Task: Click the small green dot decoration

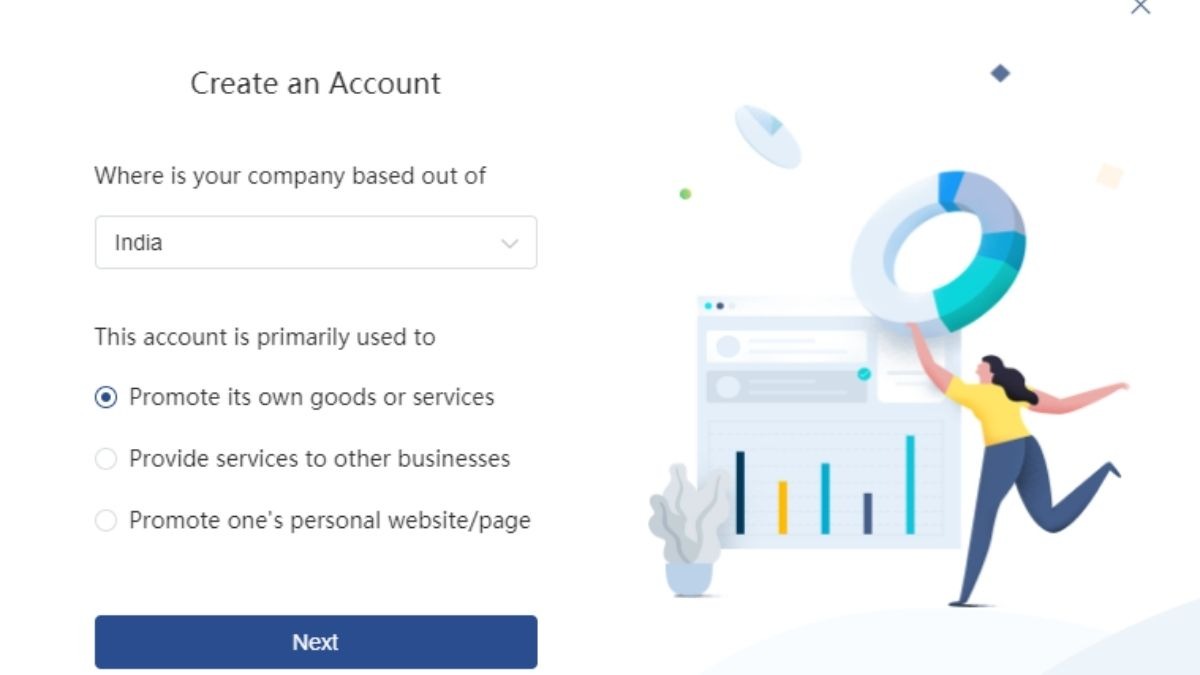Action: (685, 194)
